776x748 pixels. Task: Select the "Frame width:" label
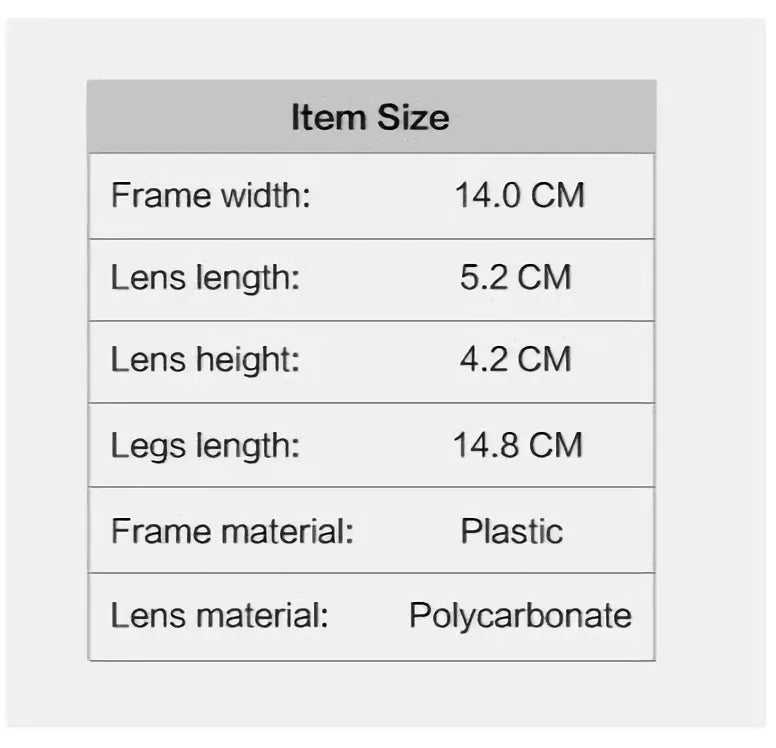[x=211, y=194]
